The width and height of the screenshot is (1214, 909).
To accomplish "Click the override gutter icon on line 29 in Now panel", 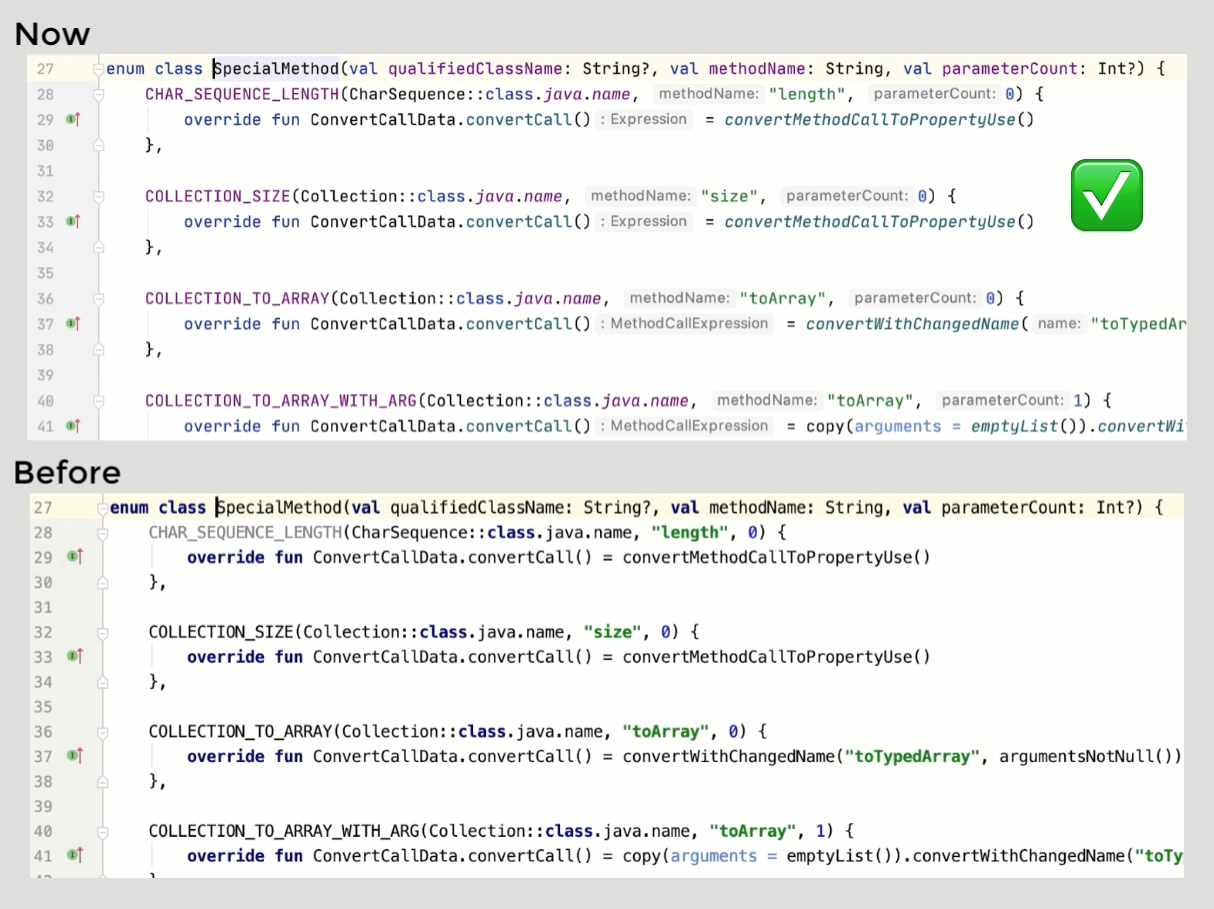I will click(72, 120).
